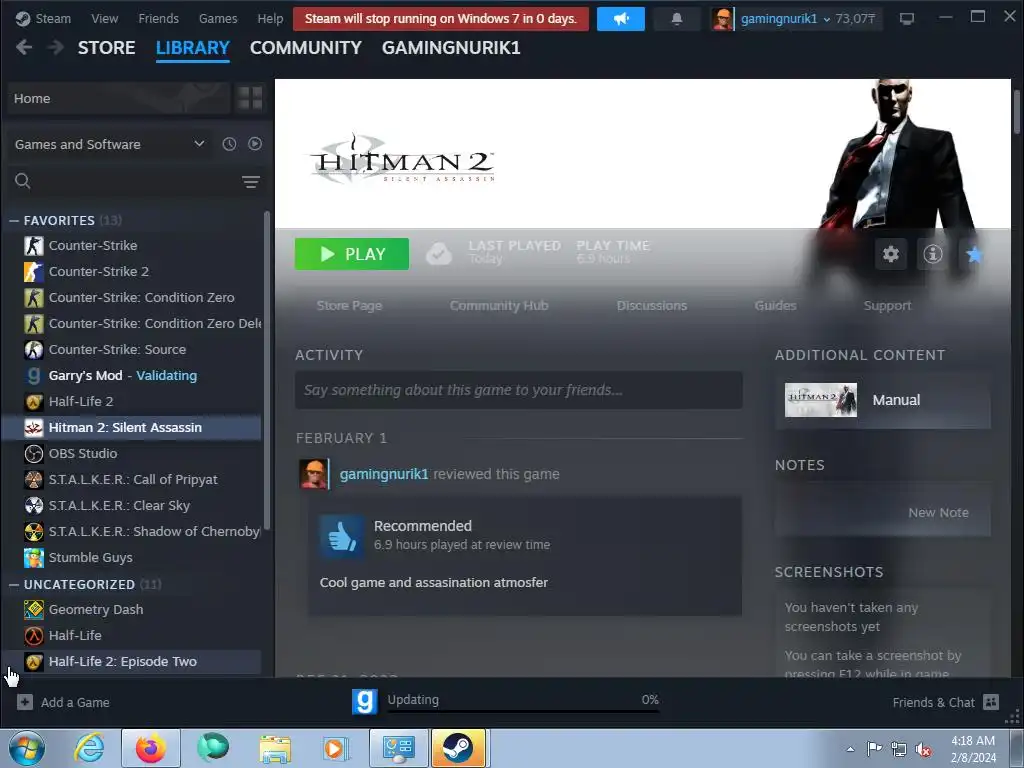The height and width of the screenshot is (768, 1024).
Task: Open the notifications bell
Action: (x=677, y=19)
